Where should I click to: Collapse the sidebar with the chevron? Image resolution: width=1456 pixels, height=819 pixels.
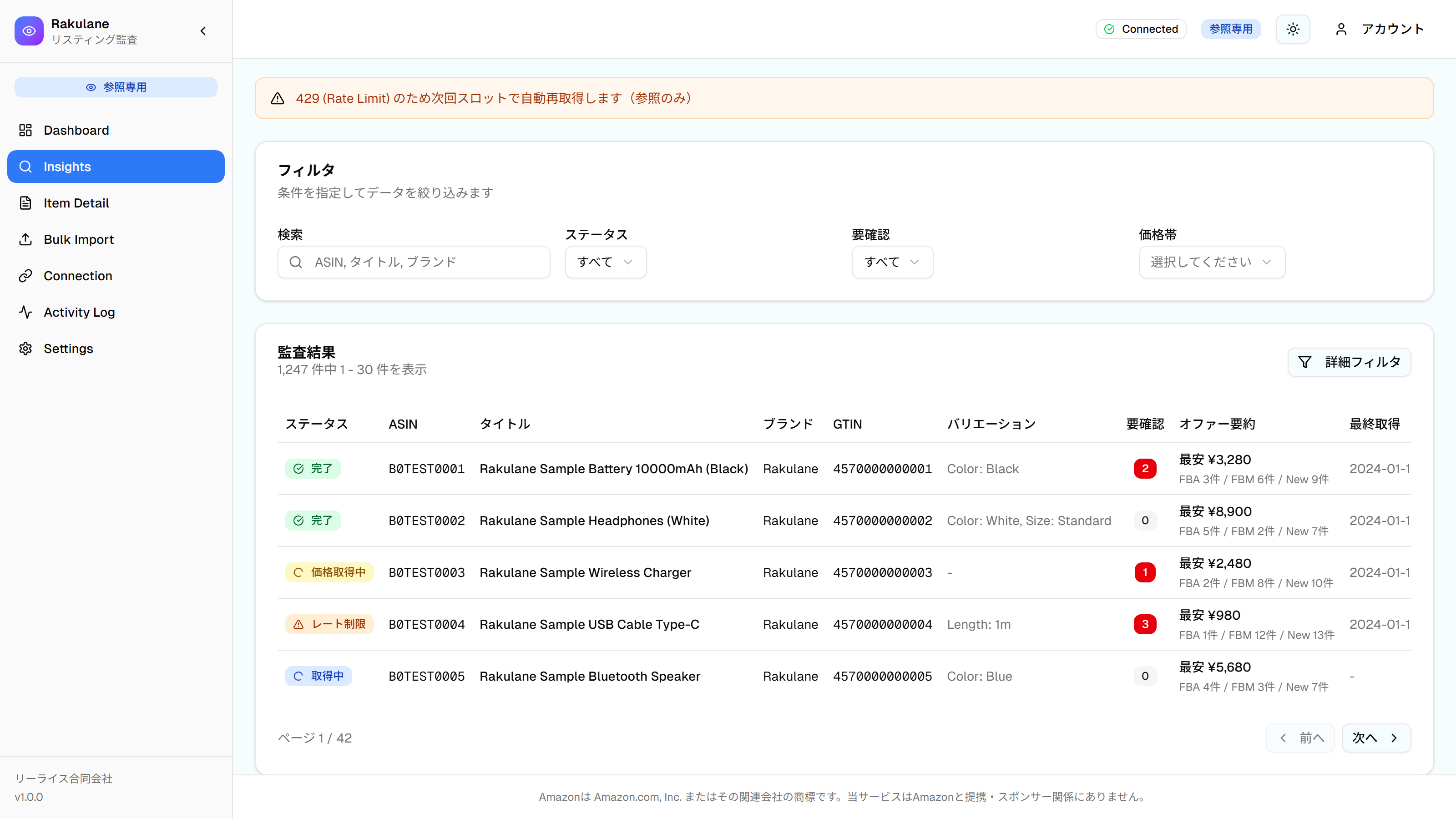tap(203, 31)
